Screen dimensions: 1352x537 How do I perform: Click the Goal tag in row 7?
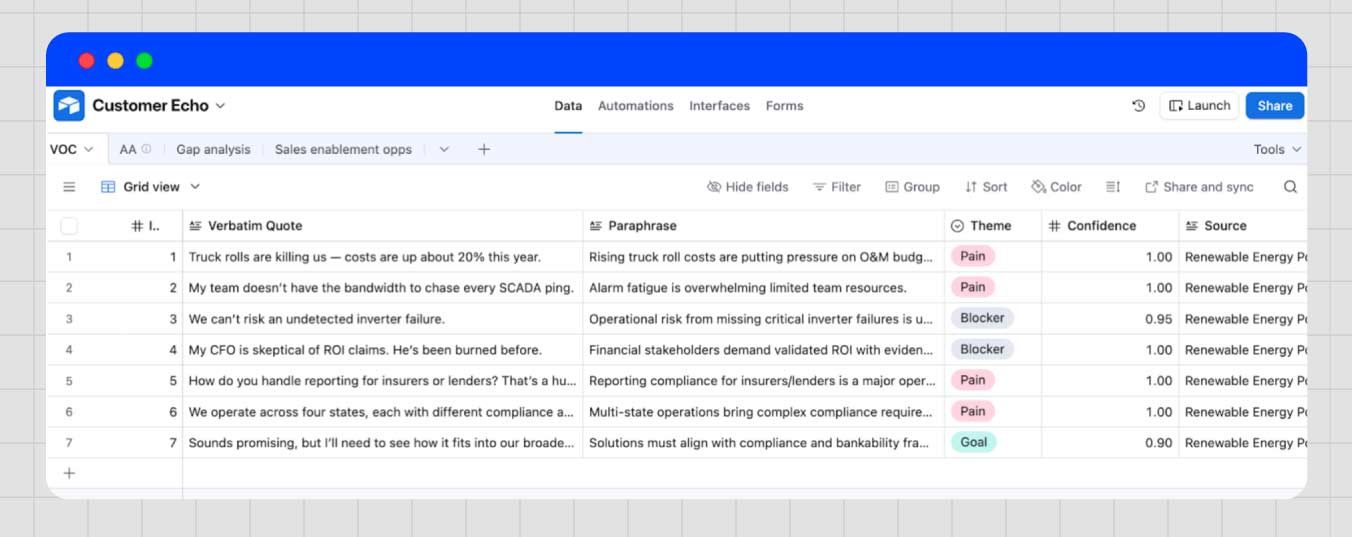tap(973, 442)
